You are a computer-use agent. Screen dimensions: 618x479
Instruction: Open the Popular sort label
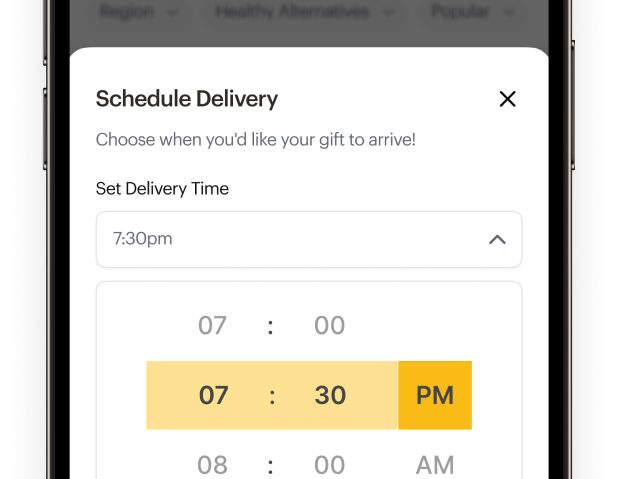(460, 13)
